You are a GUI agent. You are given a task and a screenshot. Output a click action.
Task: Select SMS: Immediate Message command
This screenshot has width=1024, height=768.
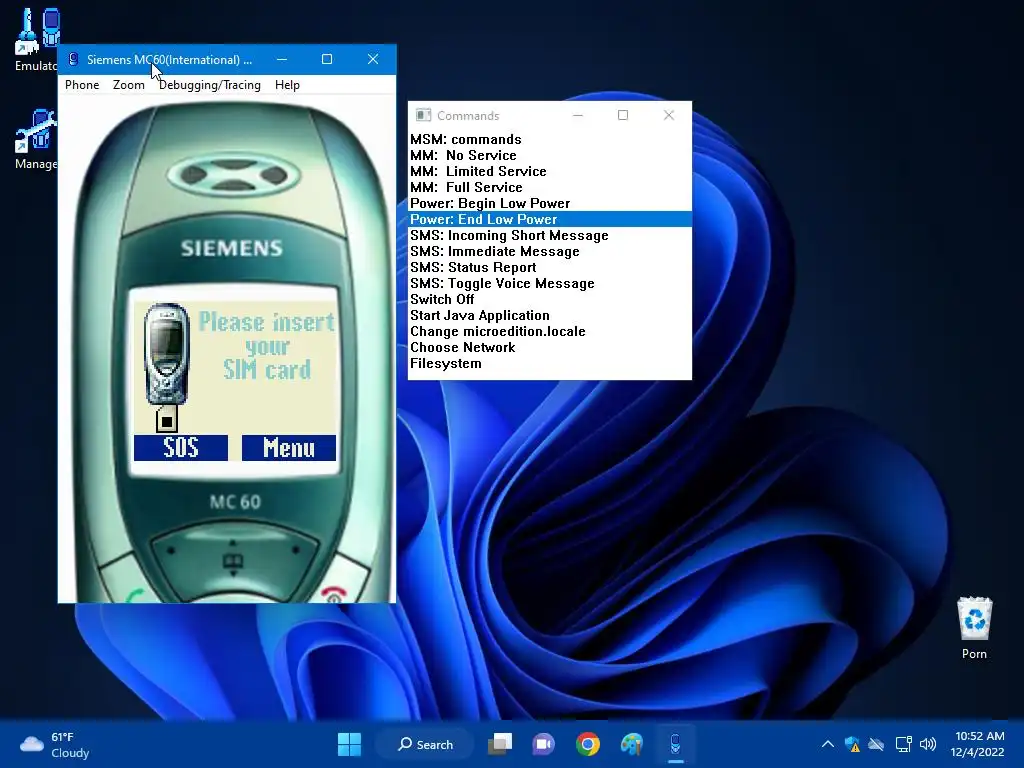[550, 251]
